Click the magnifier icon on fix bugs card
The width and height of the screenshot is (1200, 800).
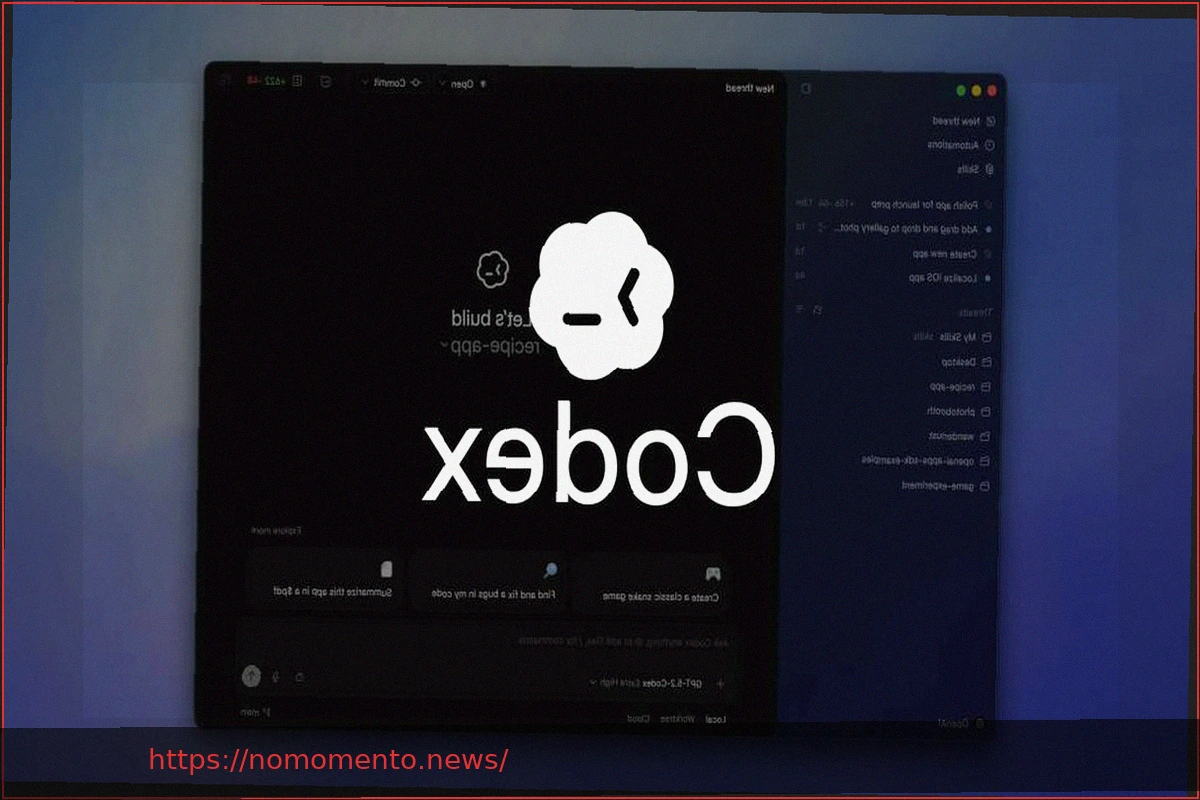click(x=550, y=570)
